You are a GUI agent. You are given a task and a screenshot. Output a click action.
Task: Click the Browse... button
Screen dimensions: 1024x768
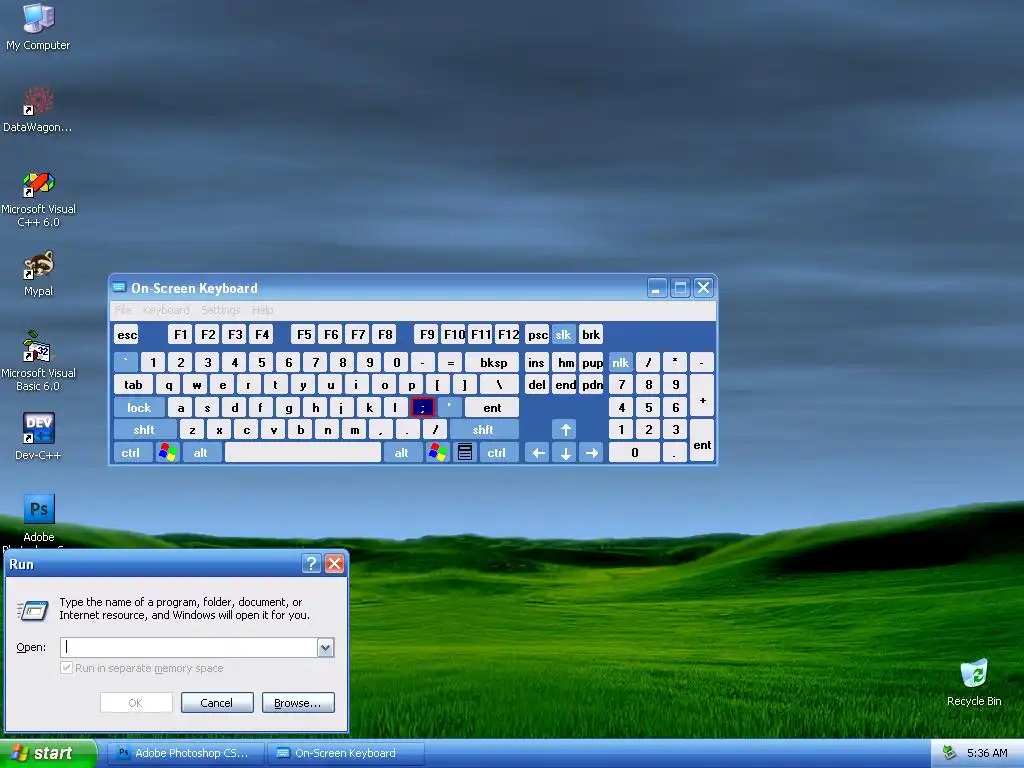298,703
